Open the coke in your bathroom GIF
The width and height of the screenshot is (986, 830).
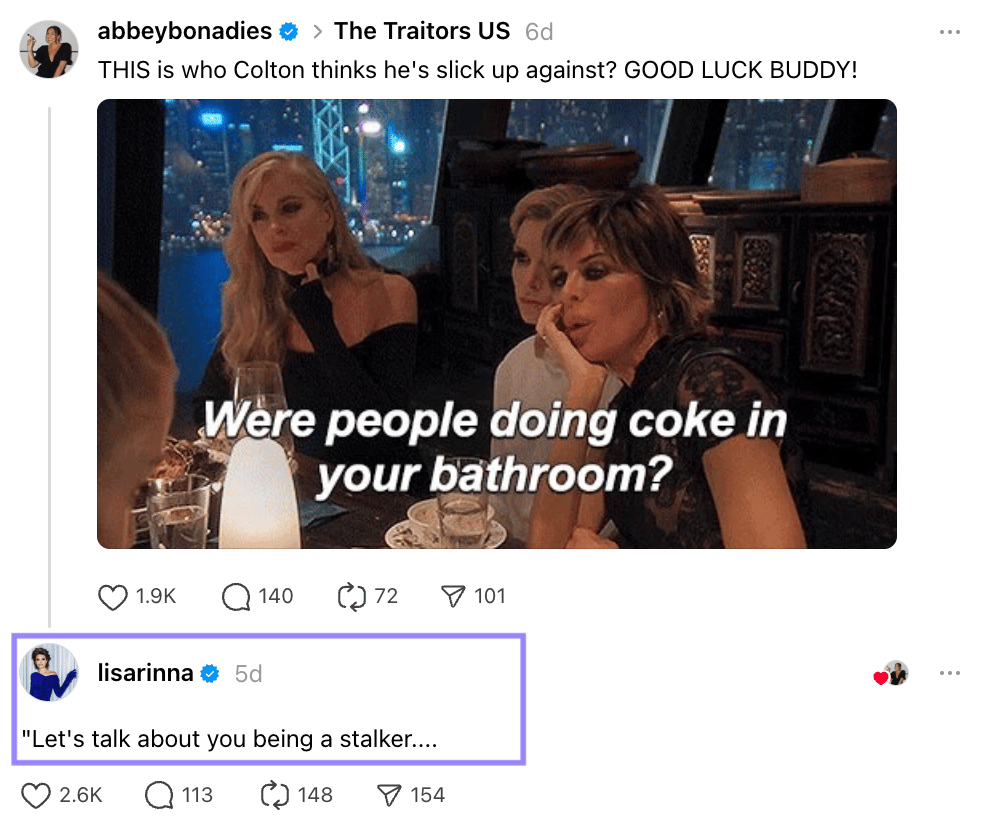coord(497,324)
